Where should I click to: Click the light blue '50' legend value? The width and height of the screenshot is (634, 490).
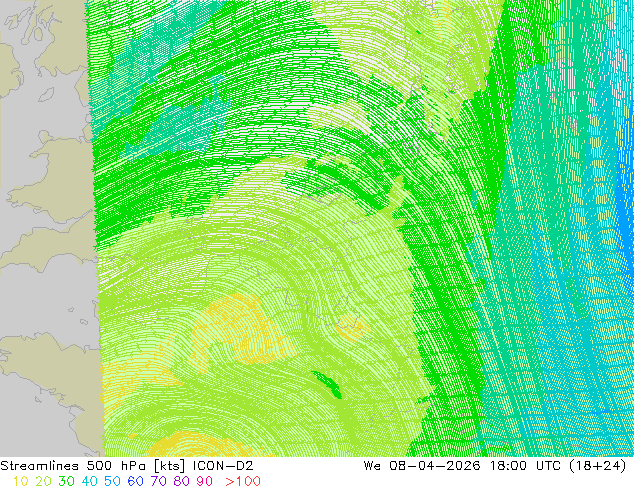coord(112,481)
